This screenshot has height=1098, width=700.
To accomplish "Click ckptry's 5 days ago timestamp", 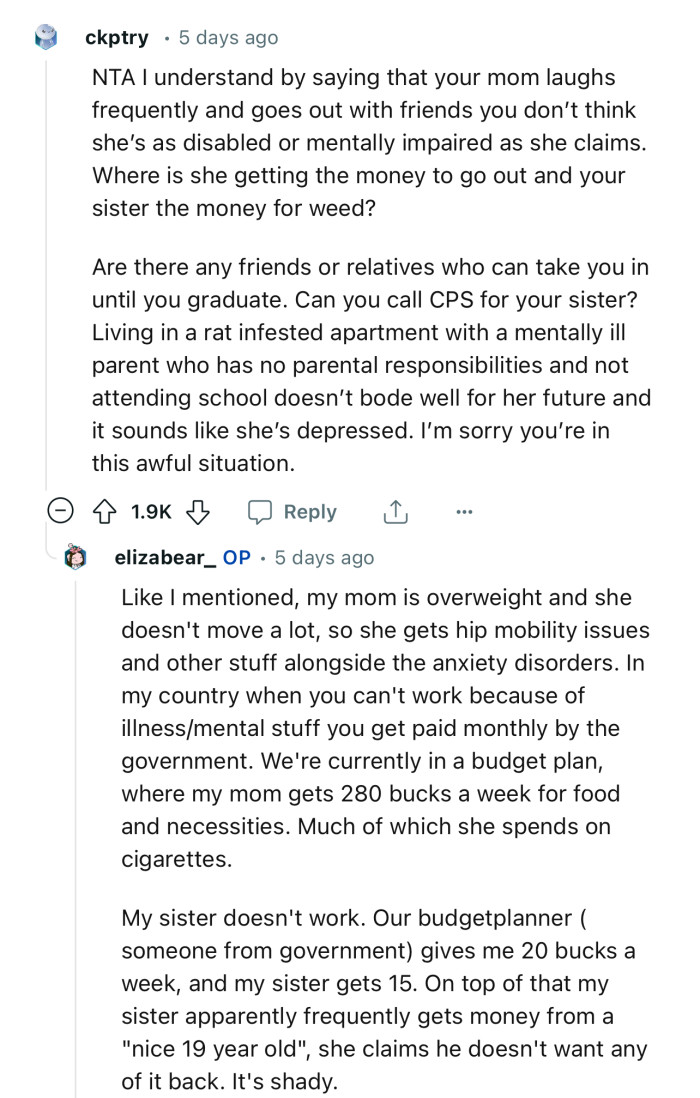I will tap(227, 37).
